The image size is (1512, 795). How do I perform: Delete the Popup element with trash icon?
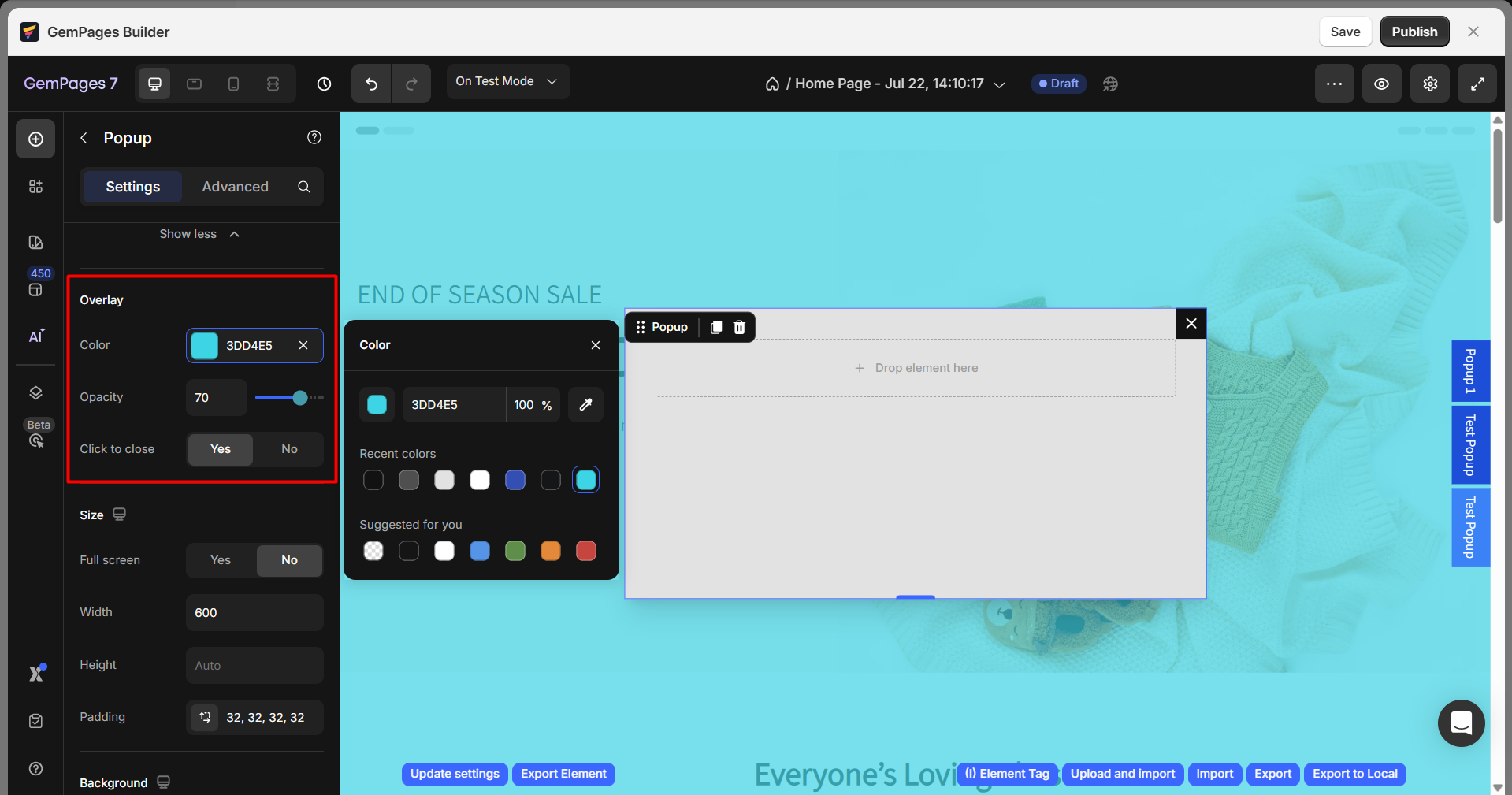(x=739, y=327)
